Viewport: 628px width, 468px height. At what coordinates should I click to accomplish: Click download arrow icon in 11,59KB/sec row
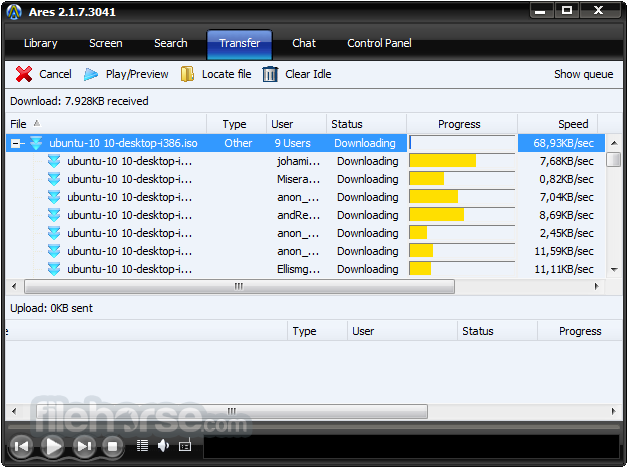click(54, 251)
